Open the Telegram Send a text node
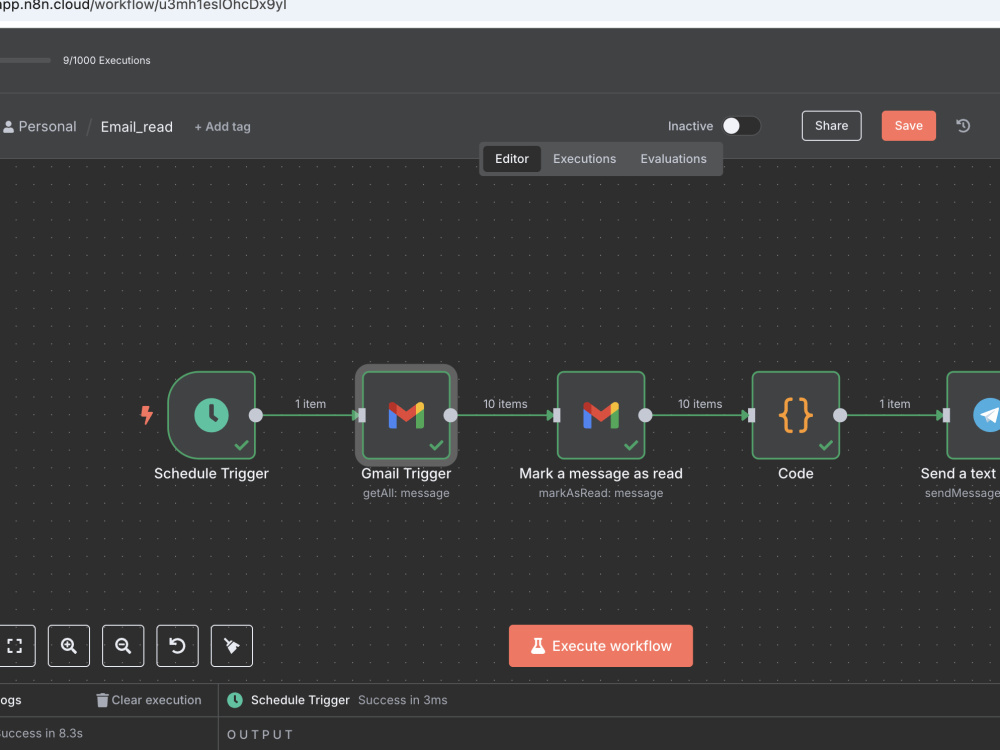 (x=974, y=415)
